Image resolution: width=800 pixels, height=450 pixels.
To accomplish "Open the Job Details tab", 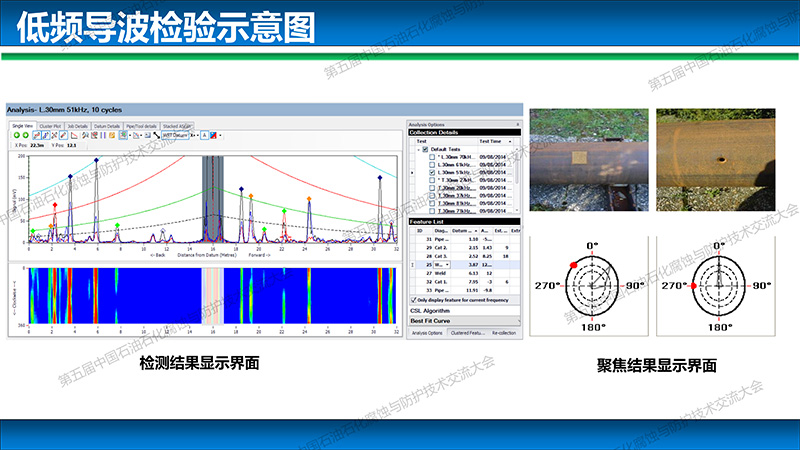I will pos(78,126).
